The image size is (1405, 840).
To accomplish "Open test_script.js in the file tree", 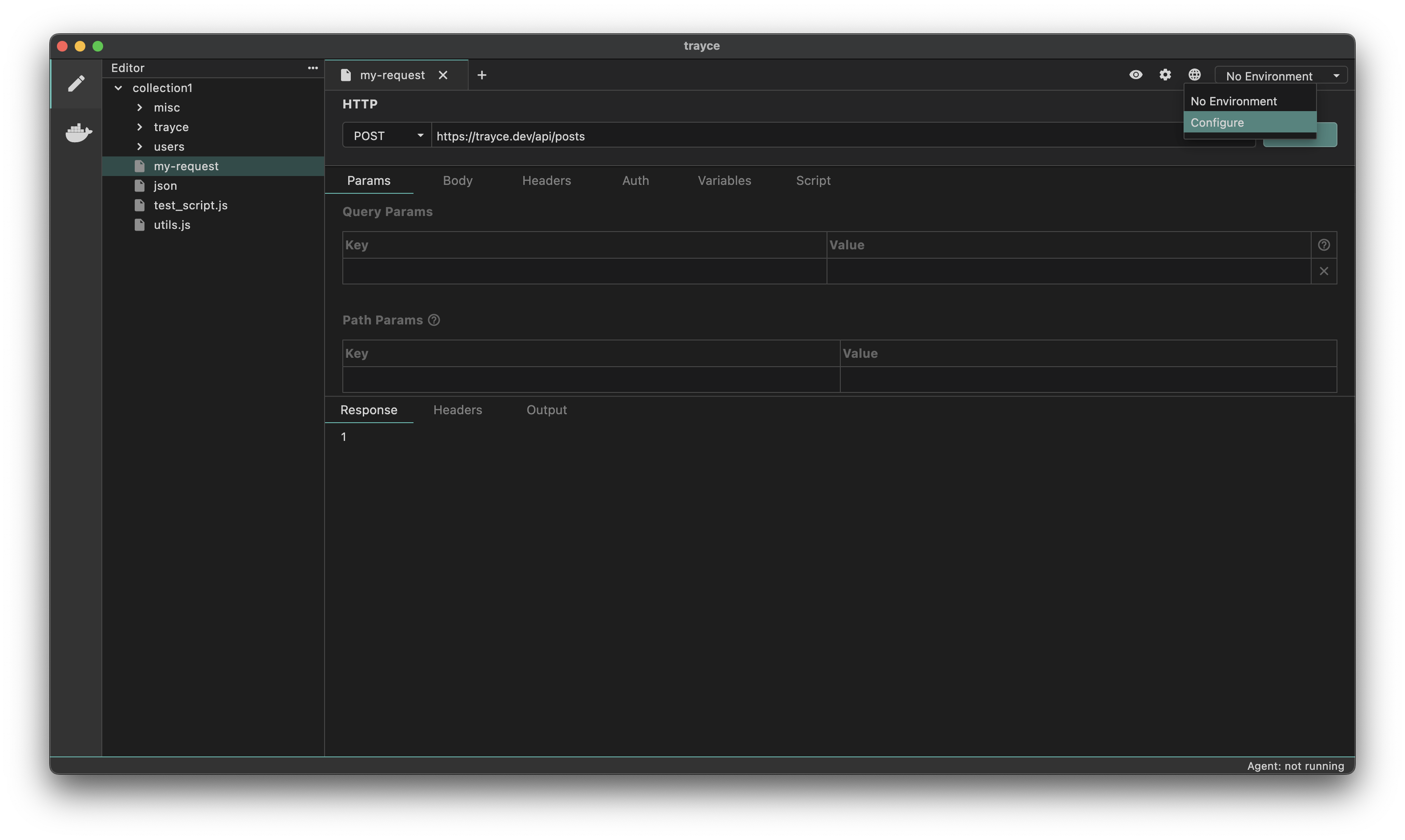I will click(213, 205).
